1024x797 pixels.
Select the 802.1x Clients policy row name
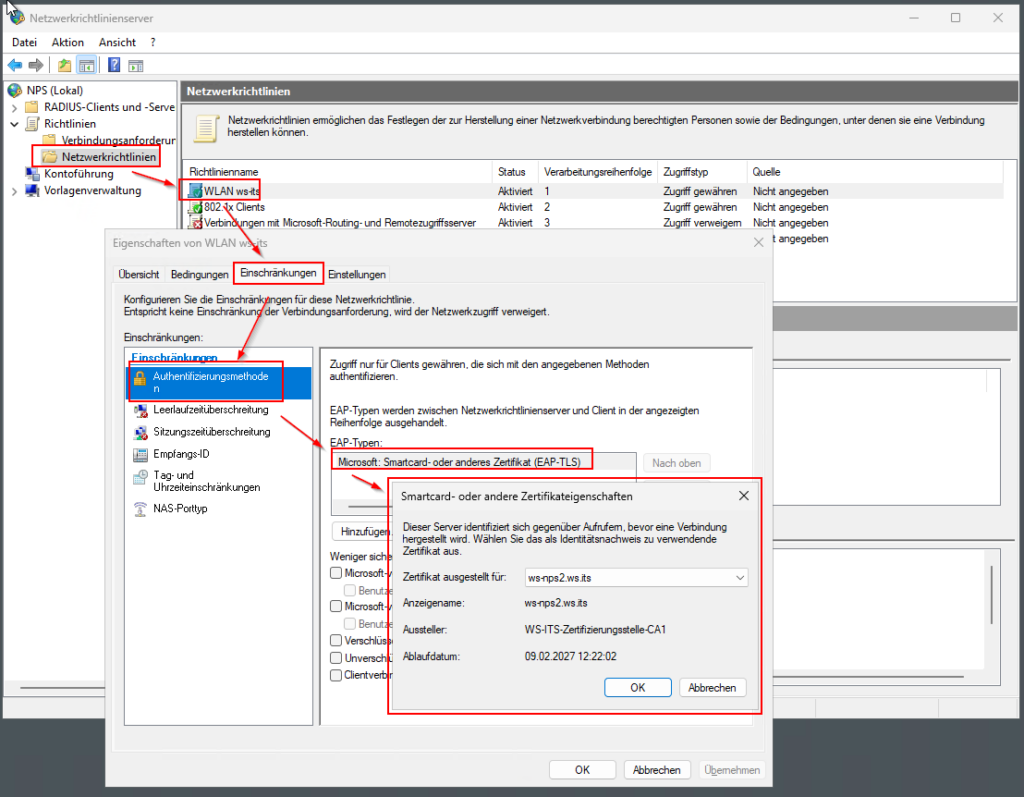pyautogui.click(x=234, y=207)
